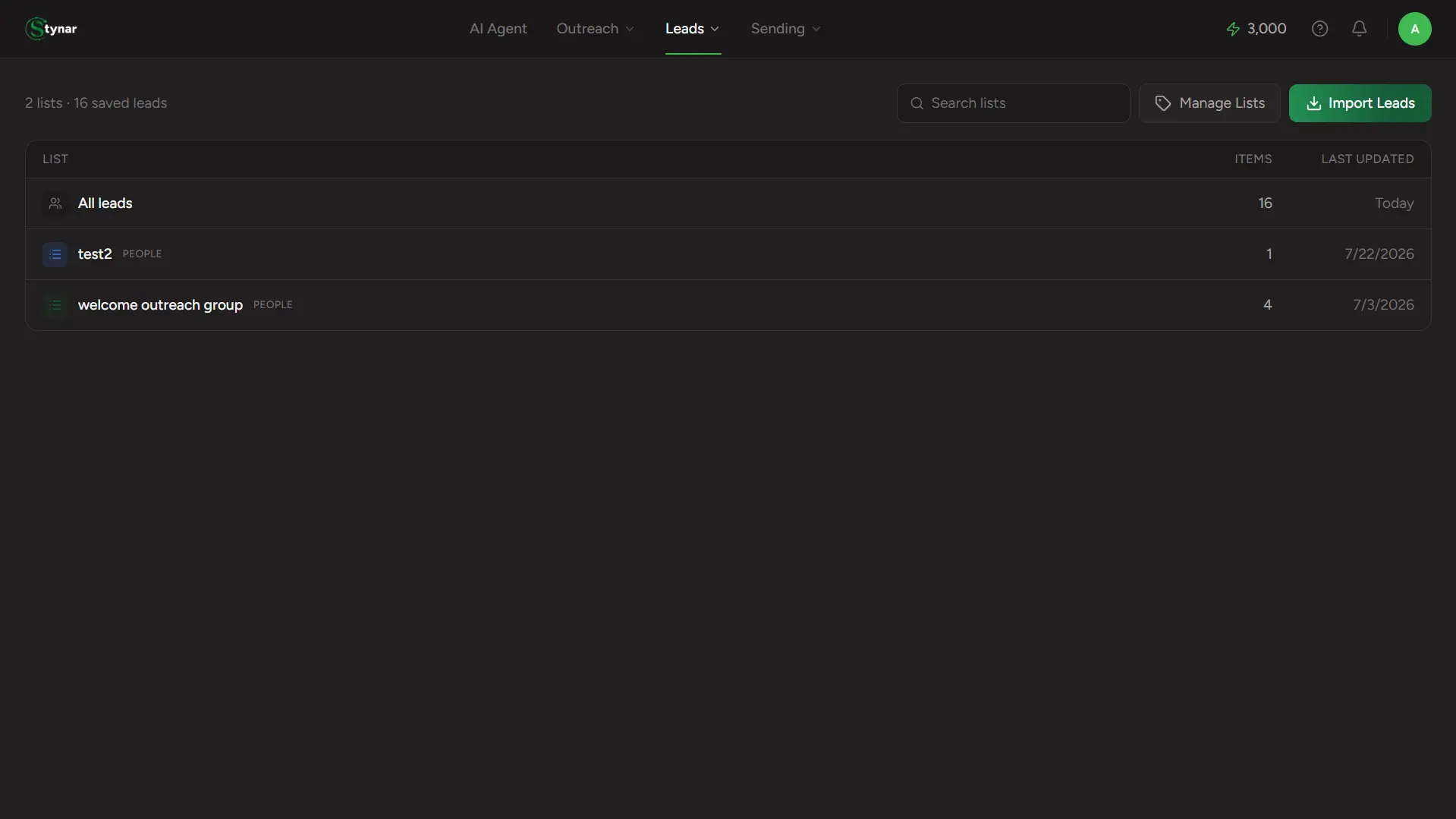This screenshot has width=1456, height=819.
Task: Open the user avatar menu
Action: pos(1414,29)
